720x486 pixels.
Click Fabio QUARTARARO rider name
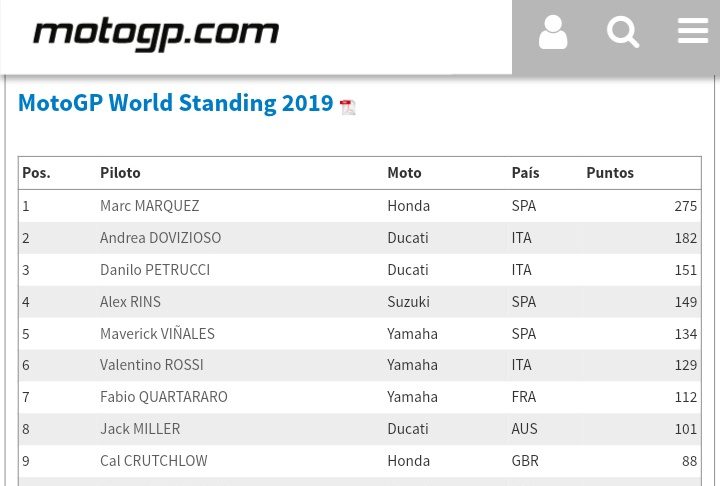pos(164,397)
